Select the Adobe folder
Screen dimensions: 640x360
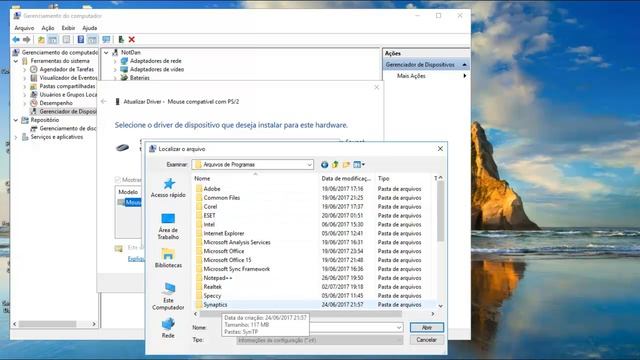(x=212, y=189)
